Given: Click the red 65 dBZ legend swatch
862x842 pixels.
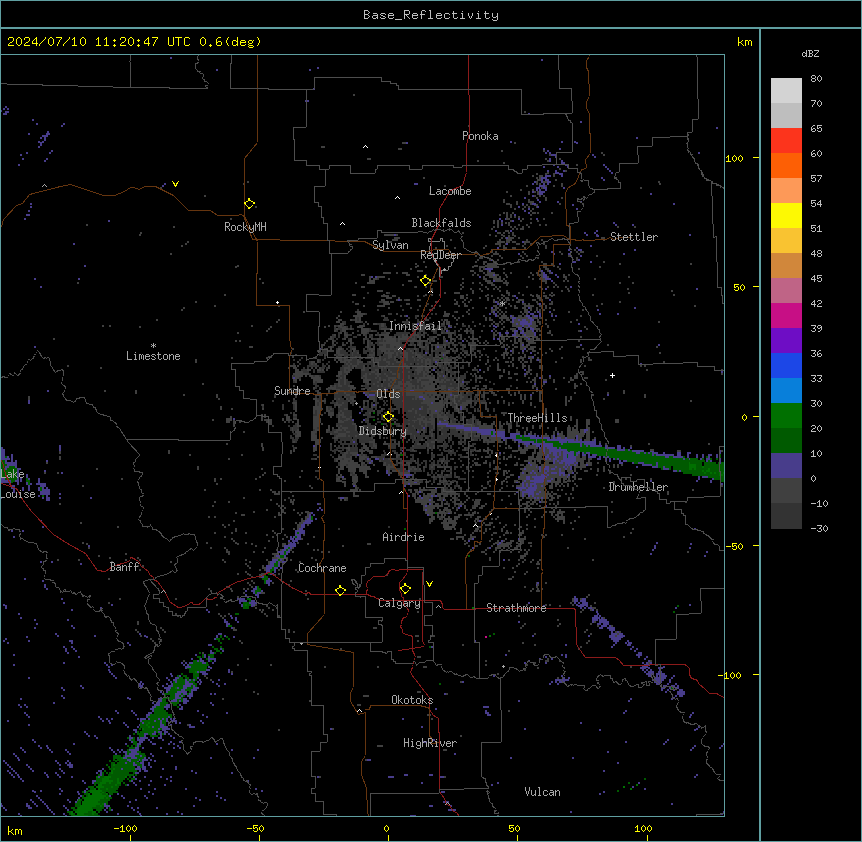Looking at the screenshot, I should [786, 140].
